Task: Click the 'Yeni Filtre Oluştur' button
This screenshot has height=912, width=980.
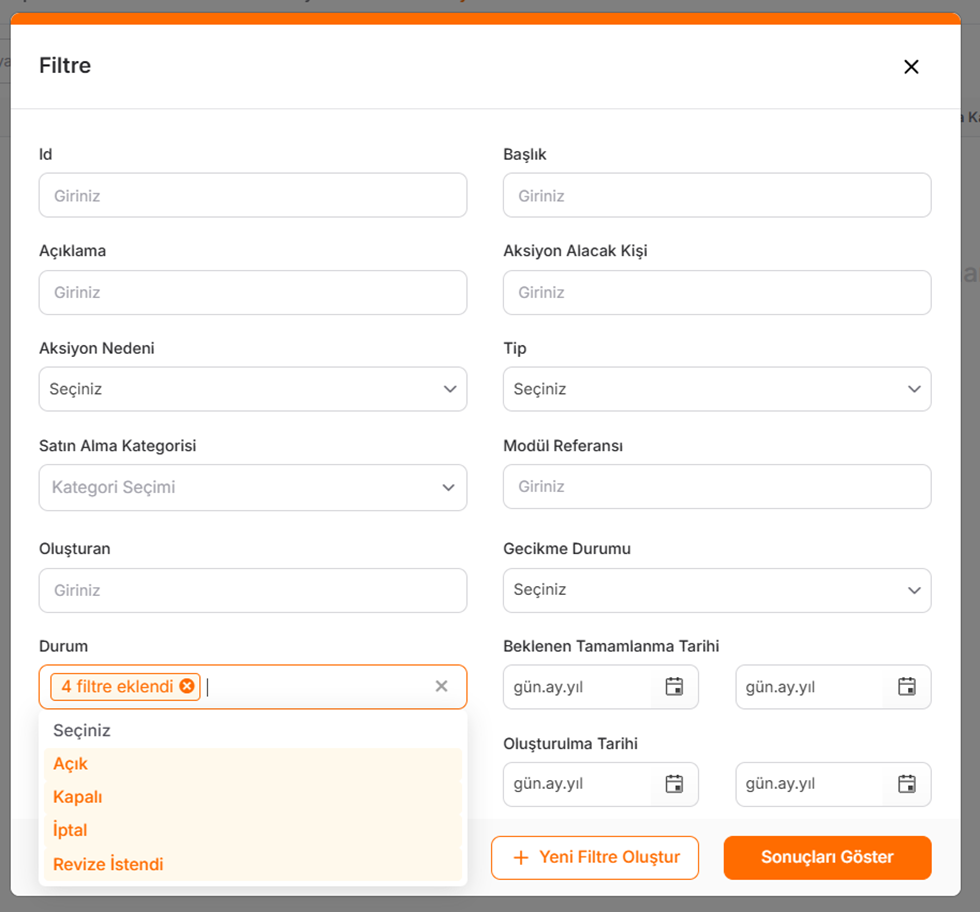Action: pos(594,858)
